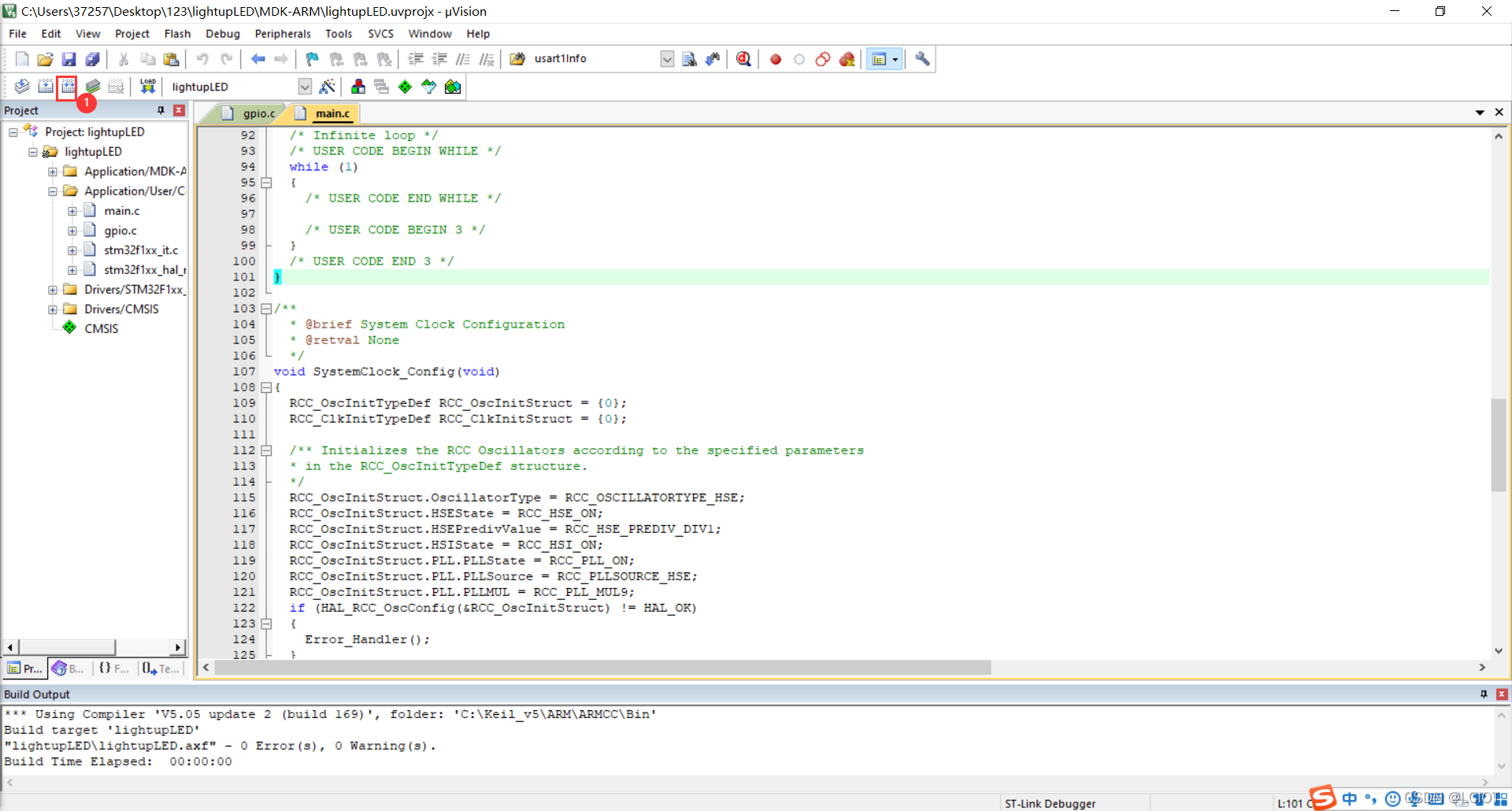This screenshot has width=1512, height=811.
Task: Open the window view dropdown arrow
Action: [x=895, y=59]
